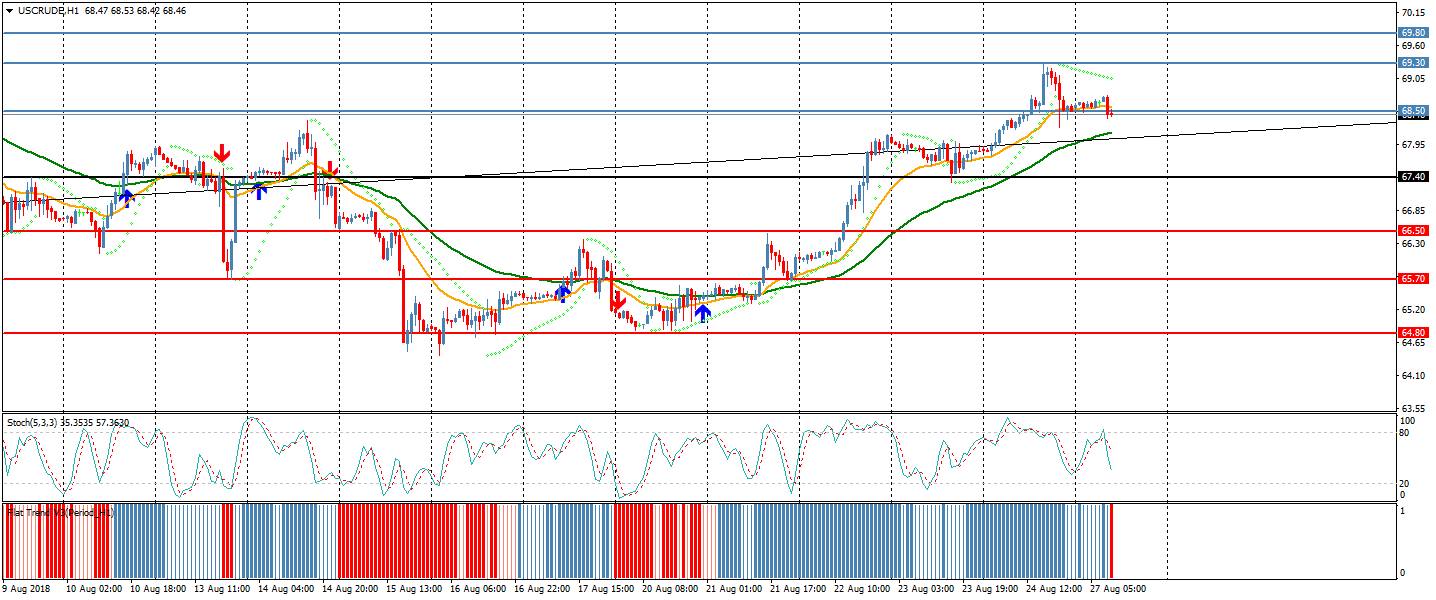Click the USCRUDE,H1 symbol title text
This screenshot has height=600, width=1436.
tap(49, 10)
